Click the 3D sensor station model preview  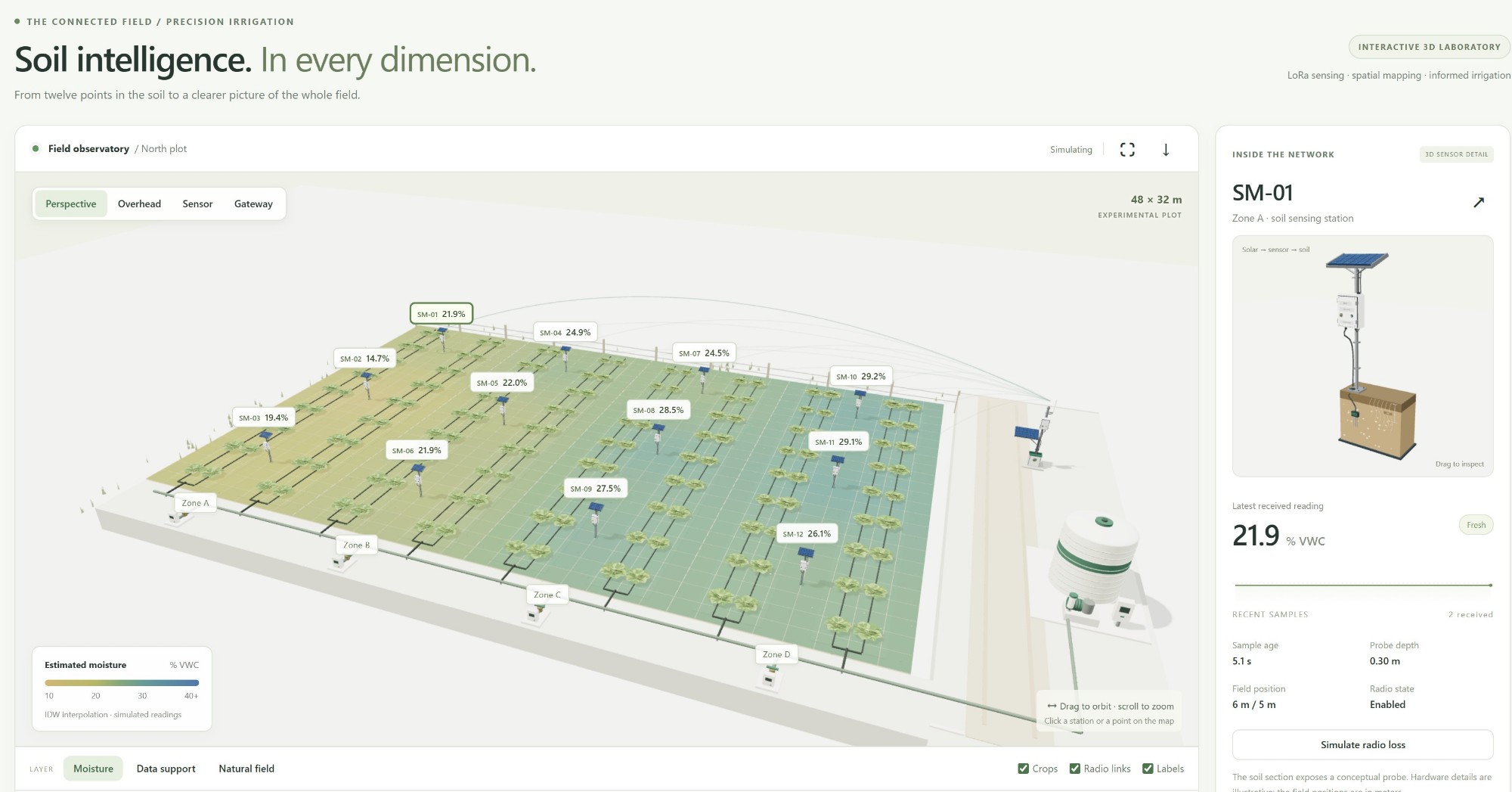tap(1362, 356)
